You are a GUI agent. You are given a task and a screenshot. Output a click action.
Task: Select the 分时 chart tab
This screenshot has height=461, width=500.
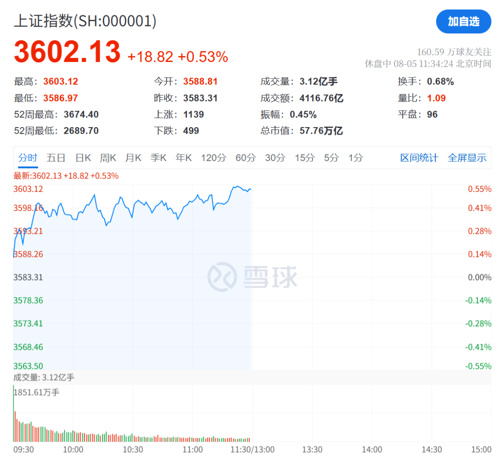tap(28, 158)
